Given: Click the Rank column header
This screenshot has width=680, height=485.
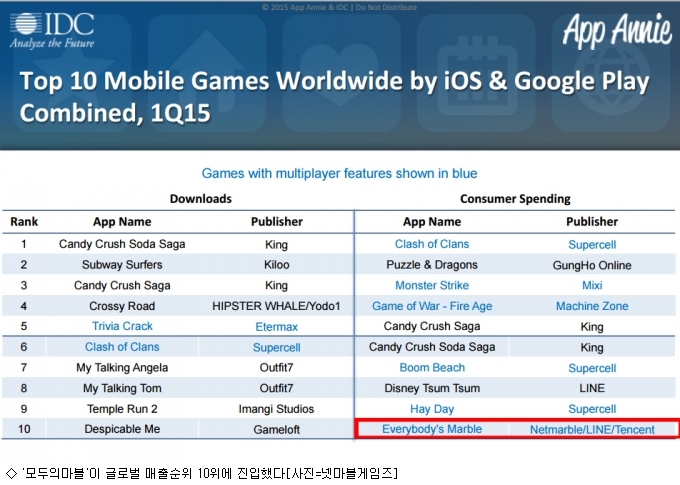Looking at the screenshot, I should pos(24,222).
